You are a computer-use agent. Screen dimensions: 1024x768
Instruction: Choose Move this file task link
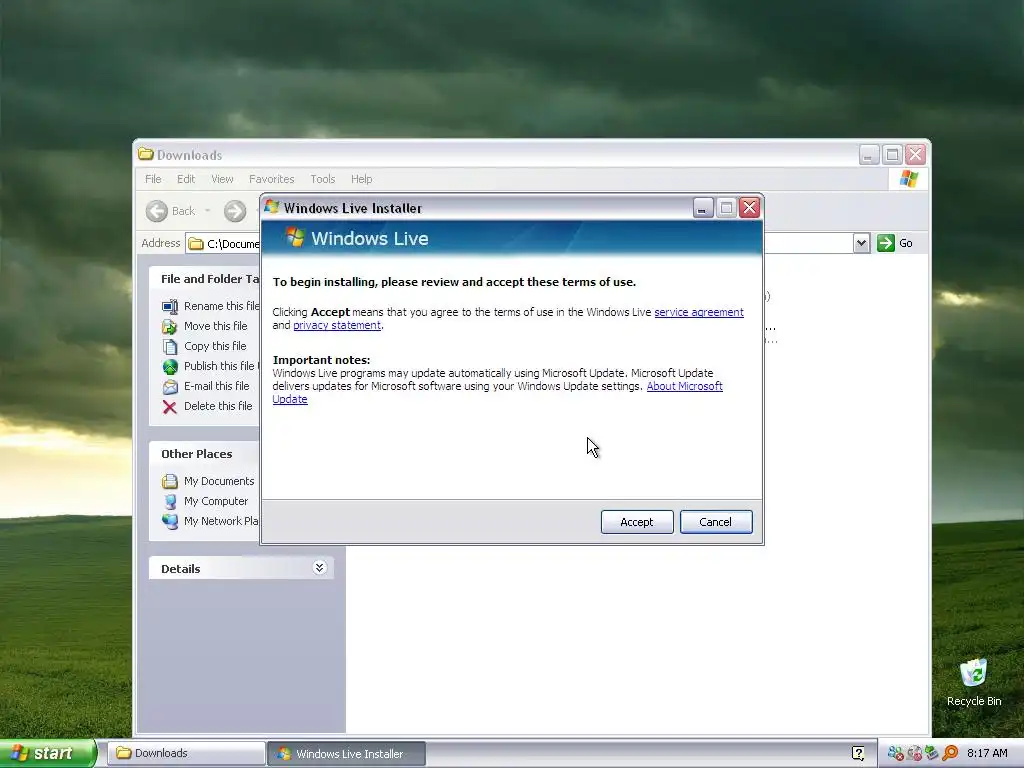216,326
